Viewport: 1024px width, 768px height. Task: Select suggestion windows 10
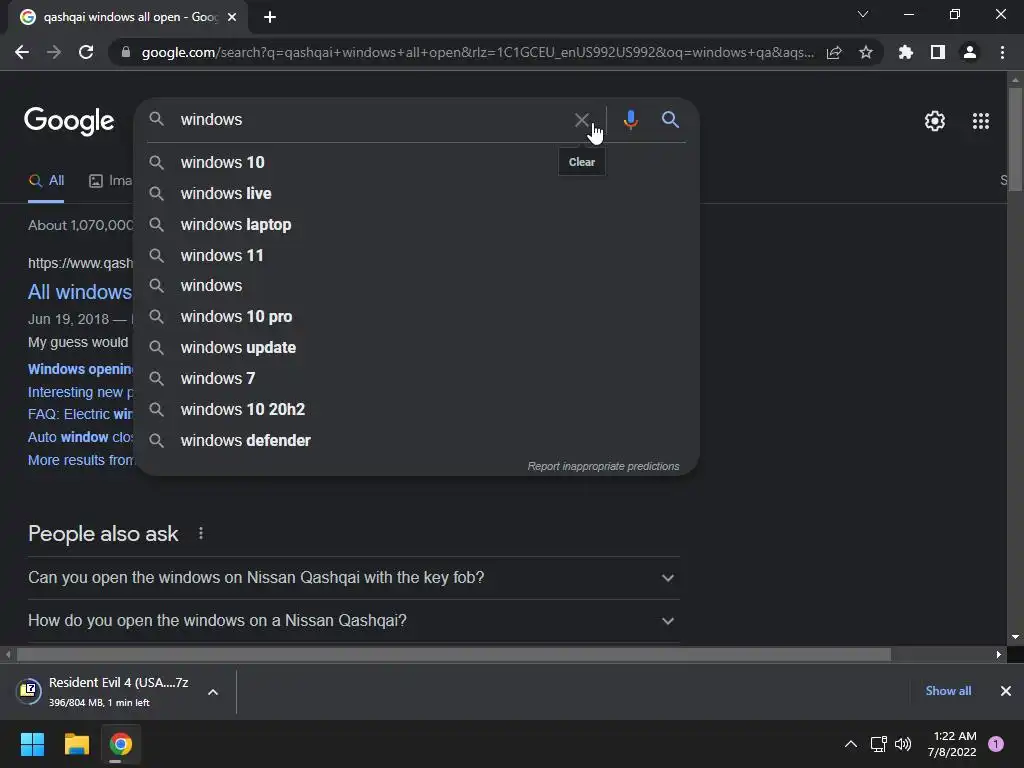point(416,163)
